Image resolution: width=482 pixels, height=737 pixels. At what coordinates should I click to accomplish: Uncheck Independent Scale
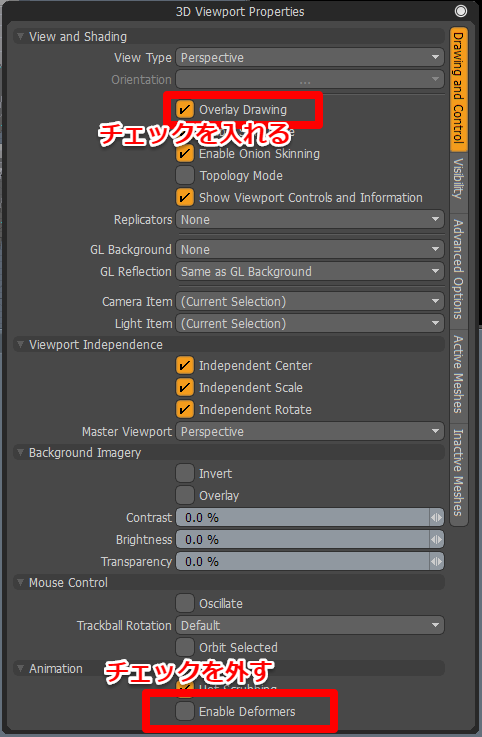[x=185, y=387]
